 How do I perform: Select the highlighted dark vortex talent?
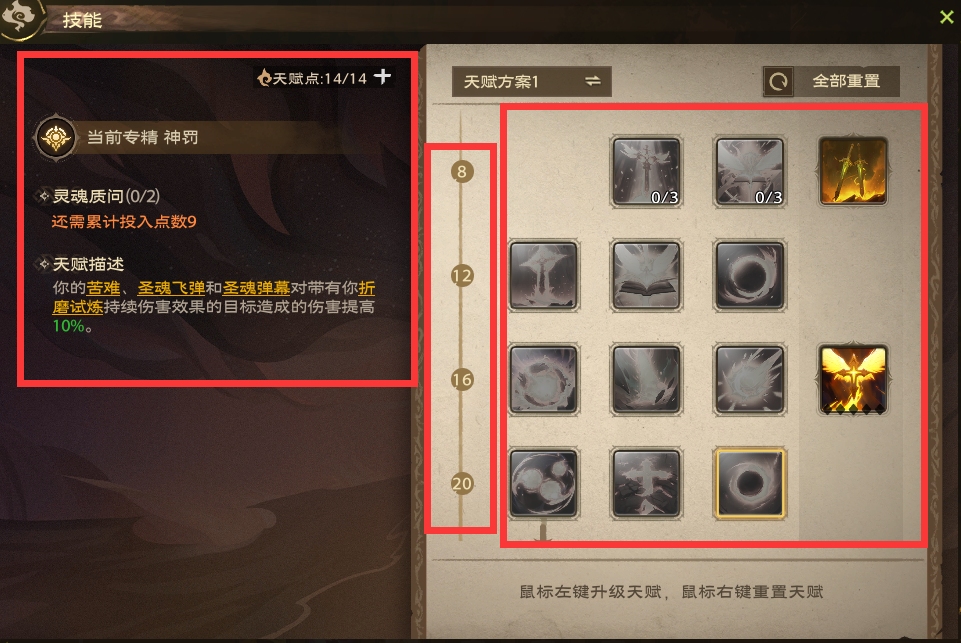pos(750,484)
